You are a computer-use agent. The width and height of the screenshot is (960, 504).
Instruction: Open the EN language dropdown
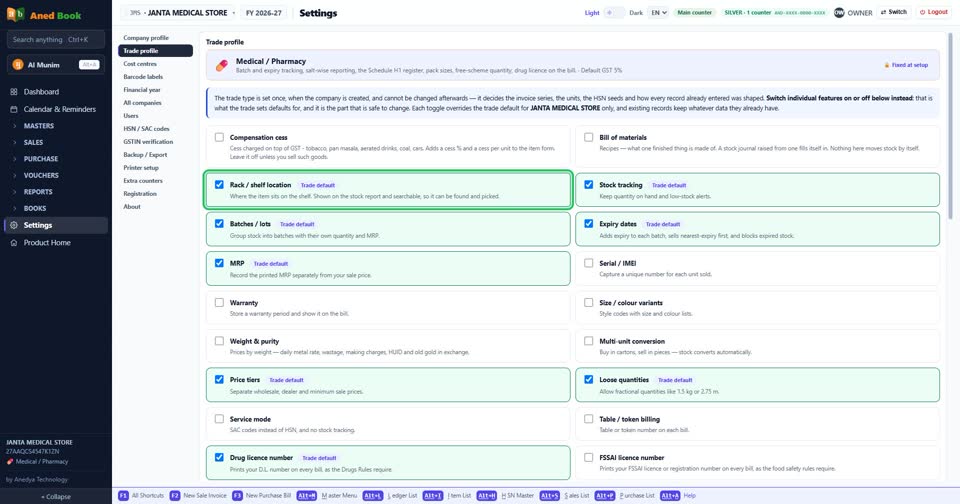tap(658, 12)
